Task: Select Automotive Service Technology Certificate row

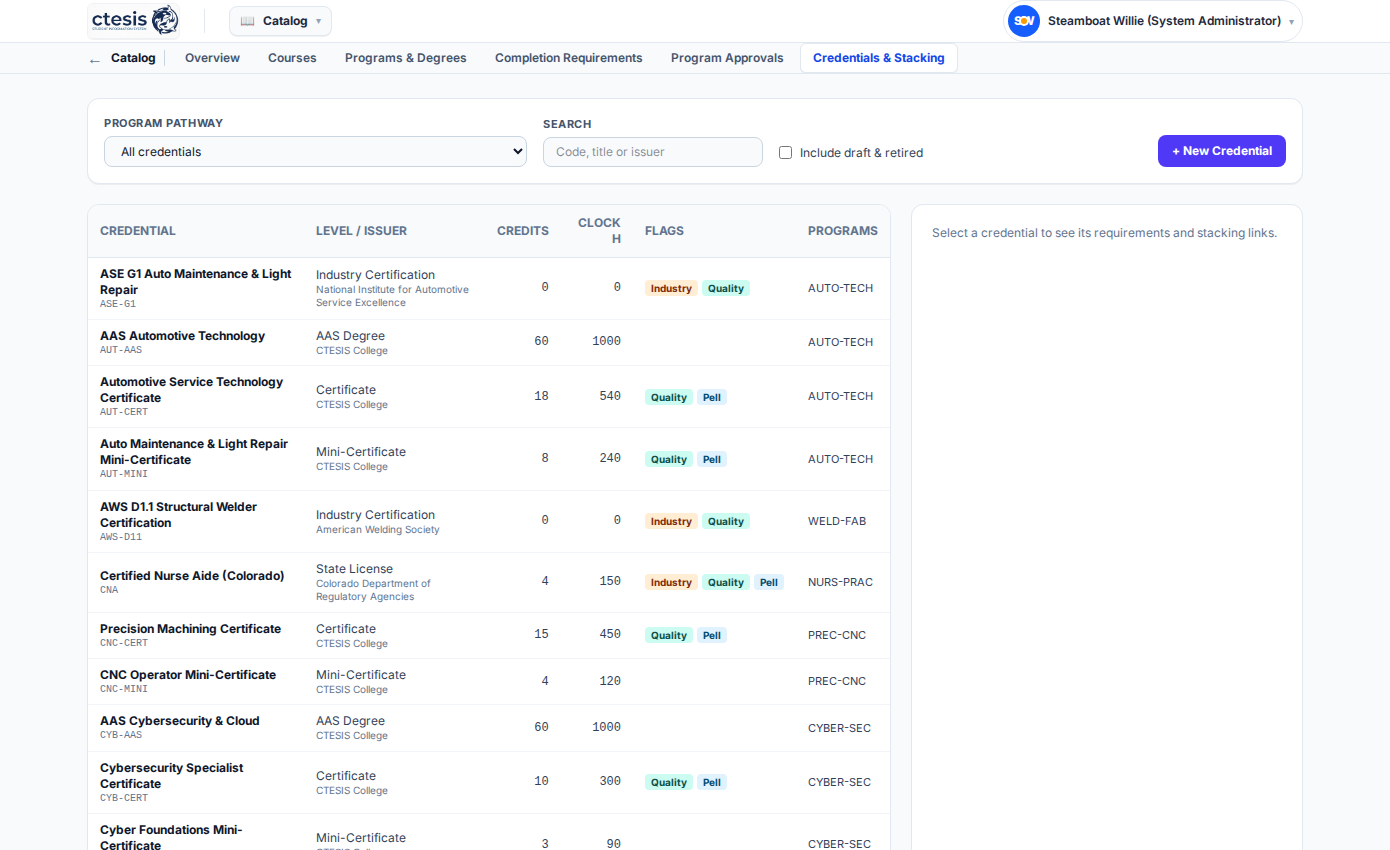Action: pyautogui.click(x=489, y=397)
